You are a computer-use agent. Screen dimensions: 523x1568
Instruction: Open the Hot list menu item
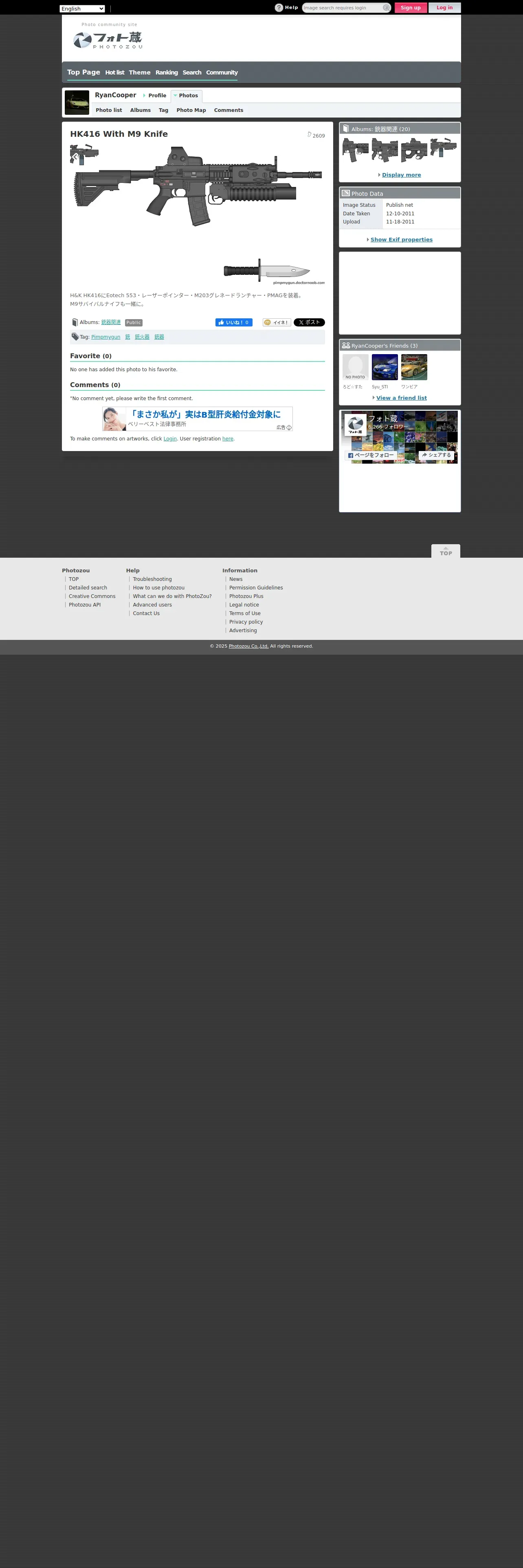point(114,72)
